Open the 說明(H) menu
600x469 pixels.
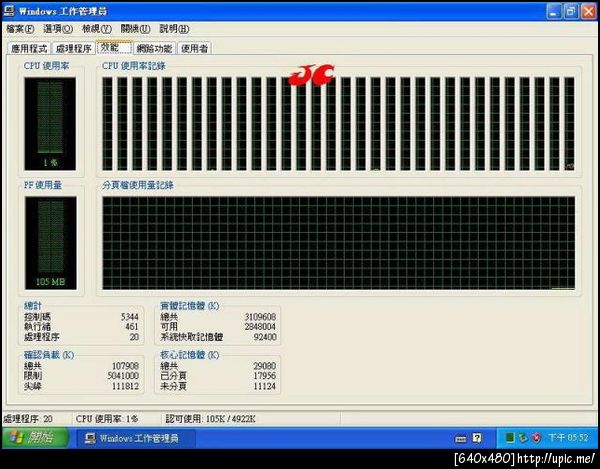(x=174, y=29)
